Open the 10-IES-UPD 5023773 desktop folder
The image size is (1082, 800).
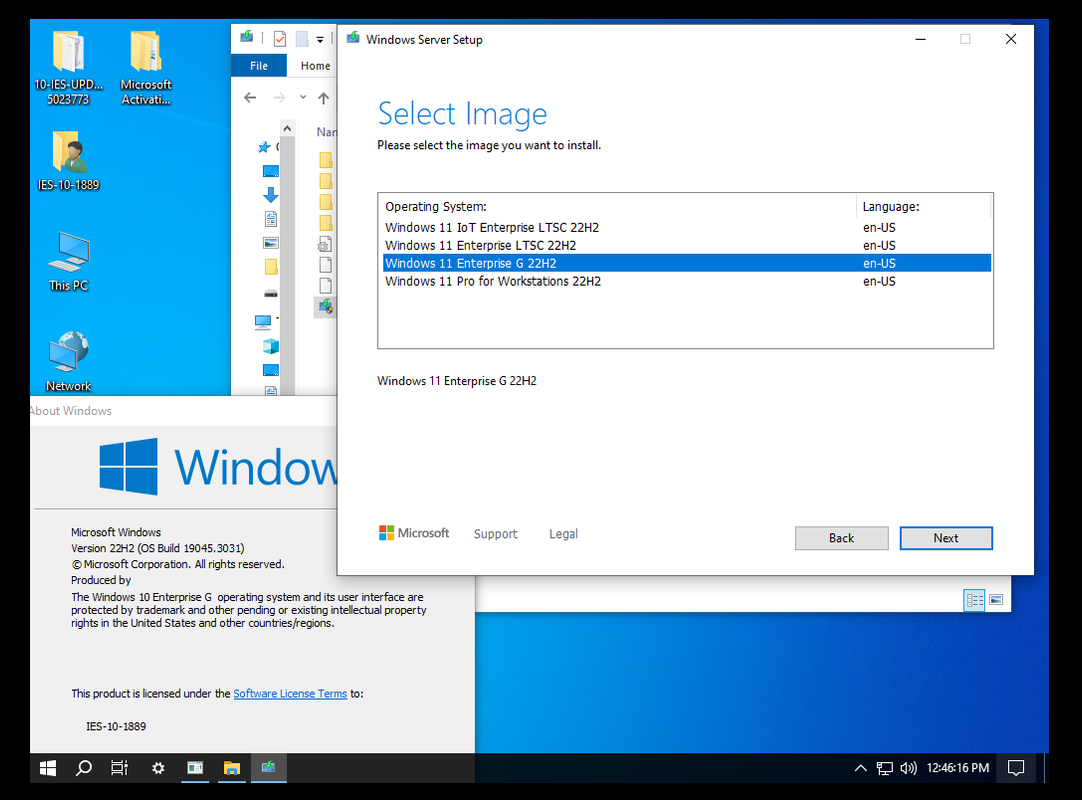click(x=68, y=68)
